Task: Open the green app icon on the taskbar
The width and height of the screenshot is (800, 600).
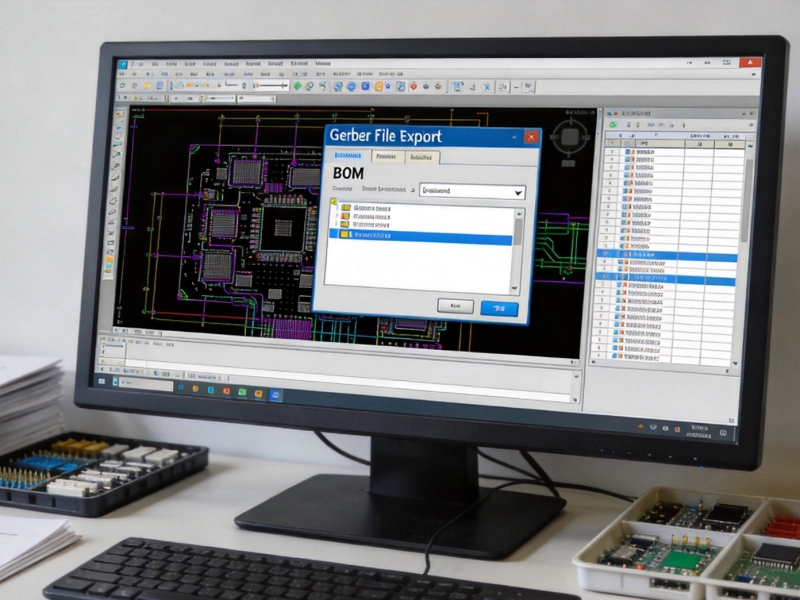Action: 243,392
